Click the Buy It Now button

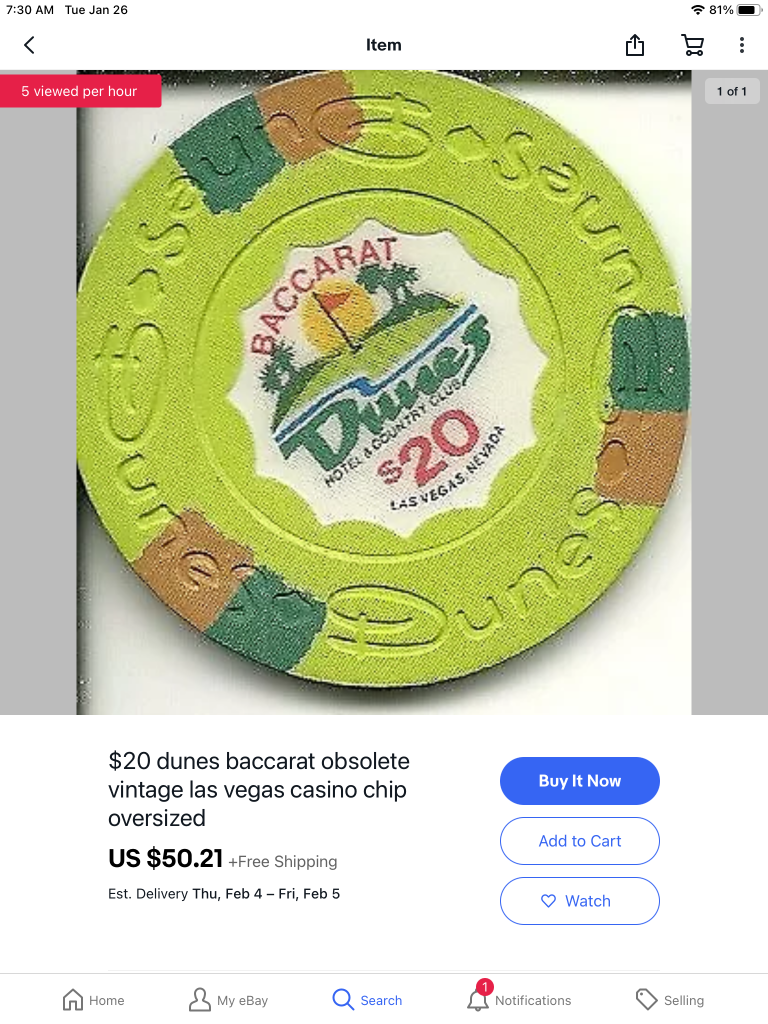[x=580, y=781]
